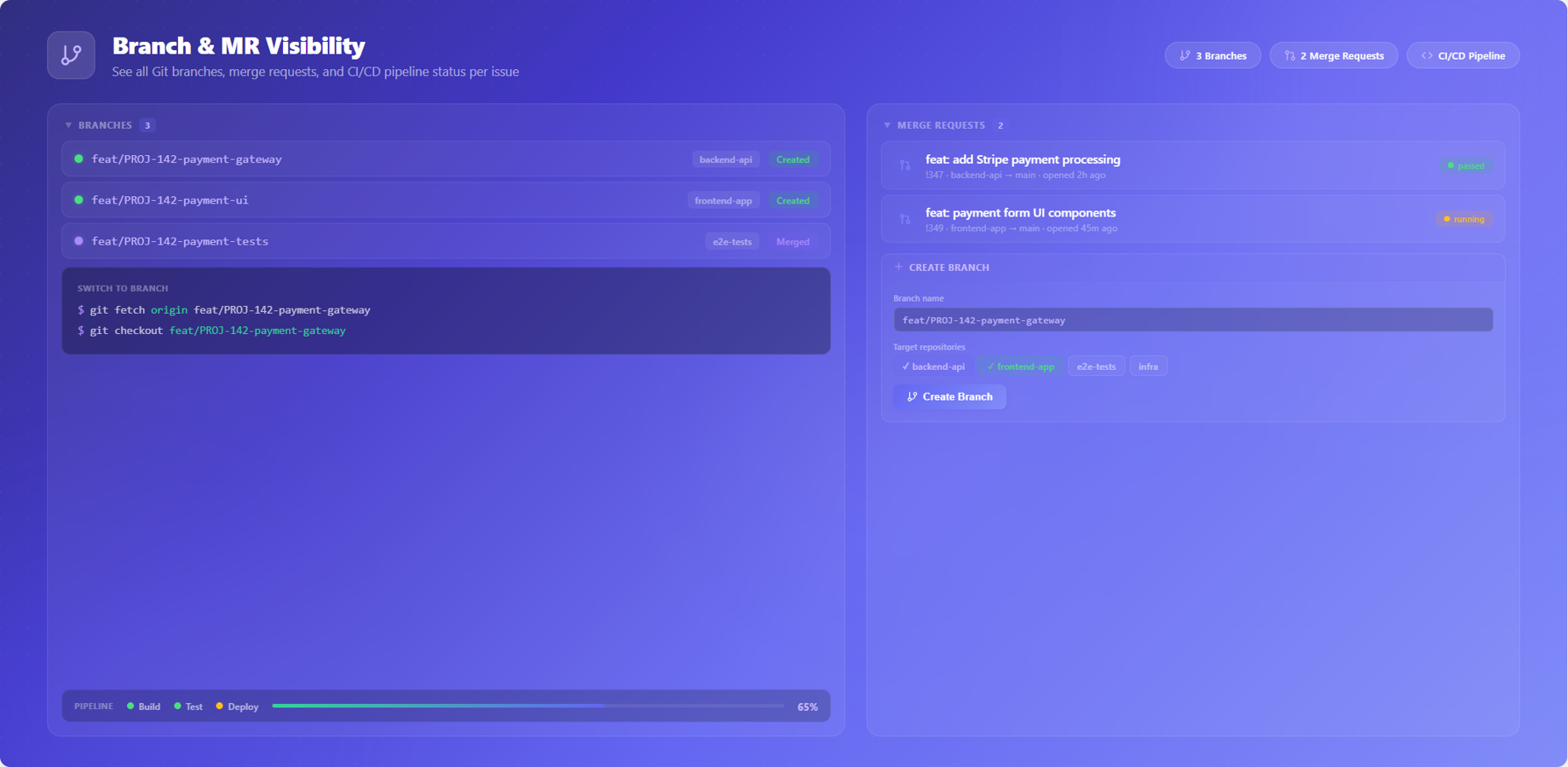The width and height of the screenshot is (1568, 767).
Task: Click the pipeline progress bar at 65%
Action: click(x=527, y=706)
